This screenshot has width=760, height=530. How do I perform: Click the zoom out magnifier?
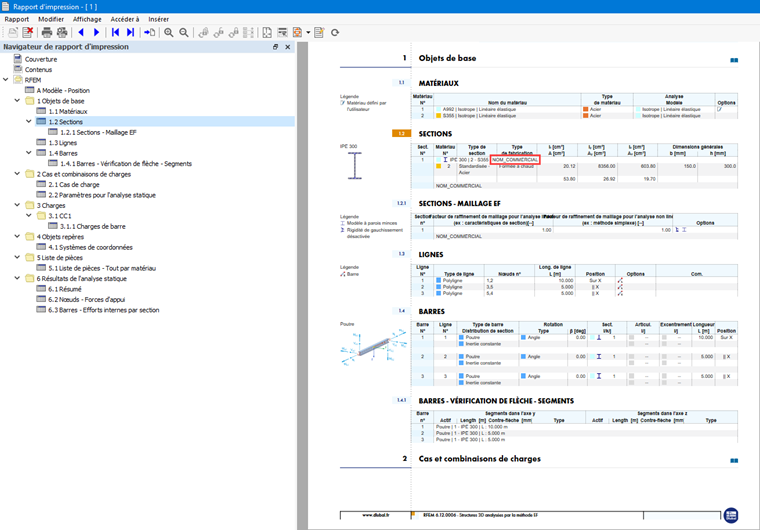click(x=184, y=32)
